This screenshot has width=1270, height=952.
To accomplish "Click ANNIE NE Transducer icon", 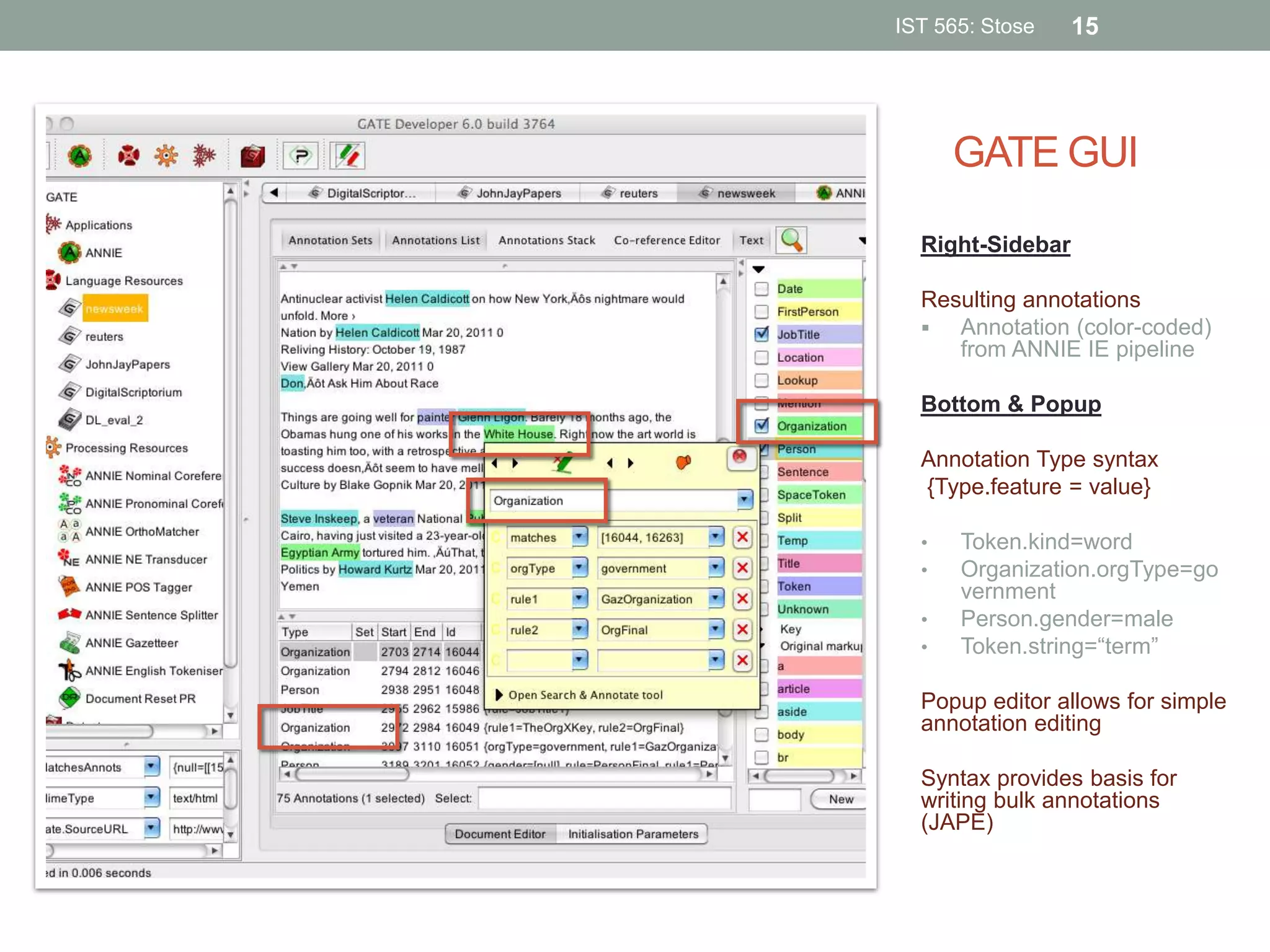I will click(x=69, y=559).
